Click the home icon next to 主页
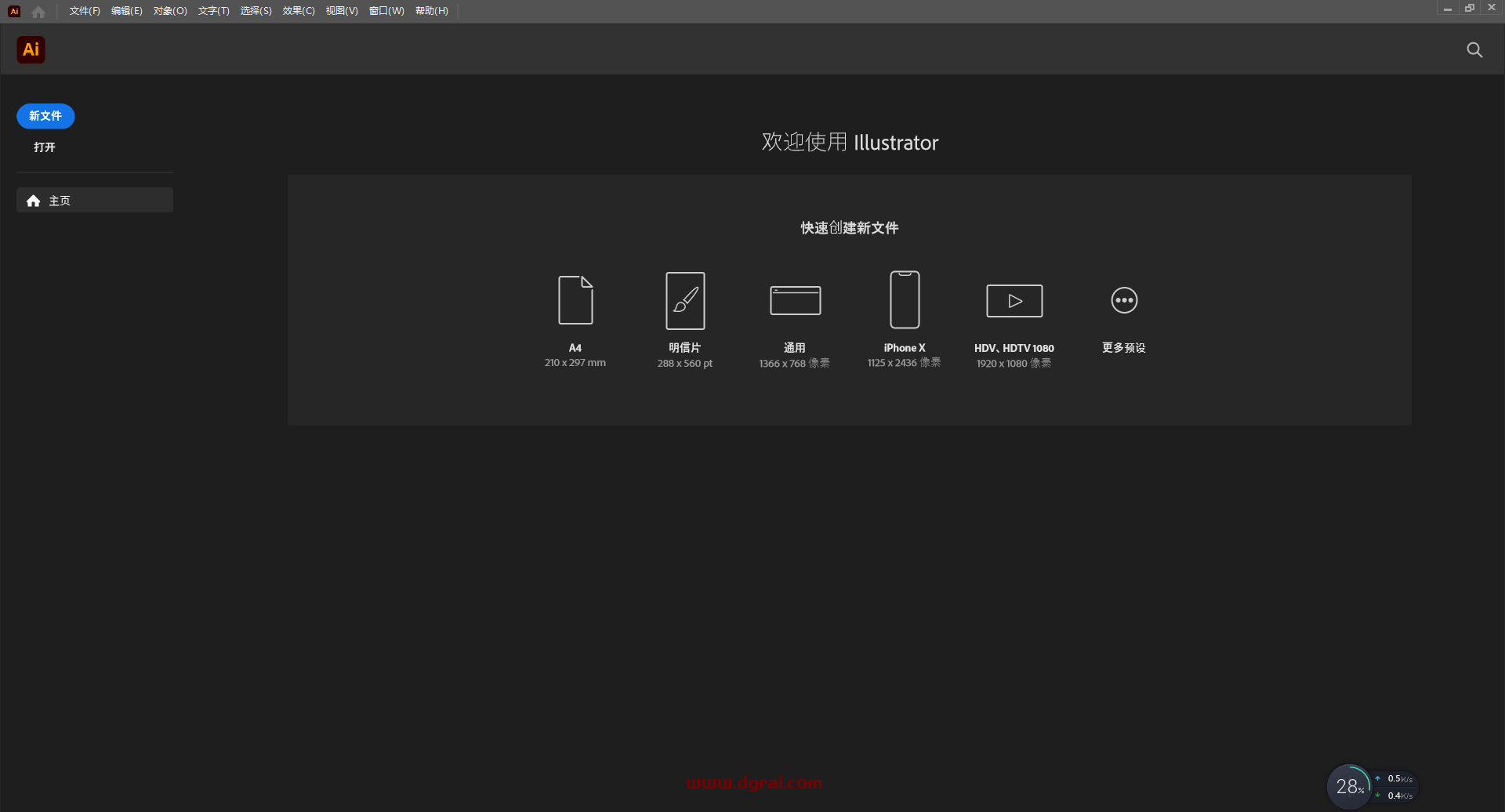Image resolution: width=1505 pixels, height=812 pixels. tap(33, 201)
